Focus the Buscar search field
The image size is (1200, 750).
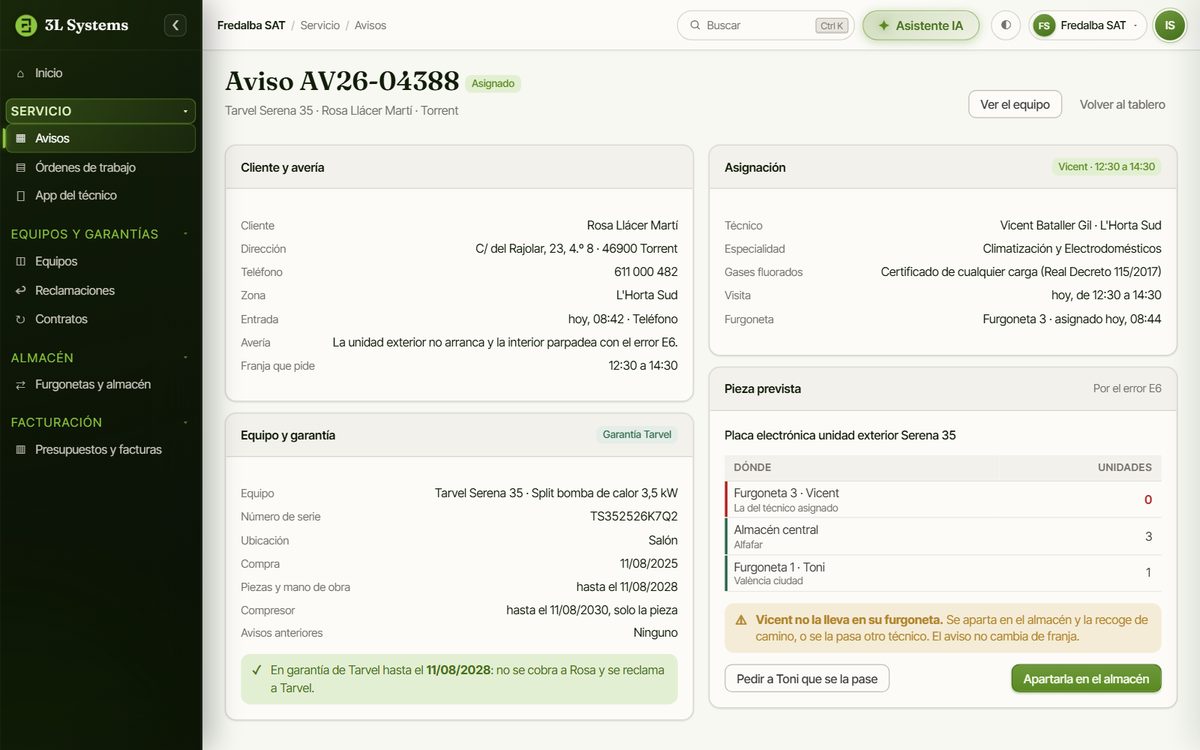coord(765,25)
